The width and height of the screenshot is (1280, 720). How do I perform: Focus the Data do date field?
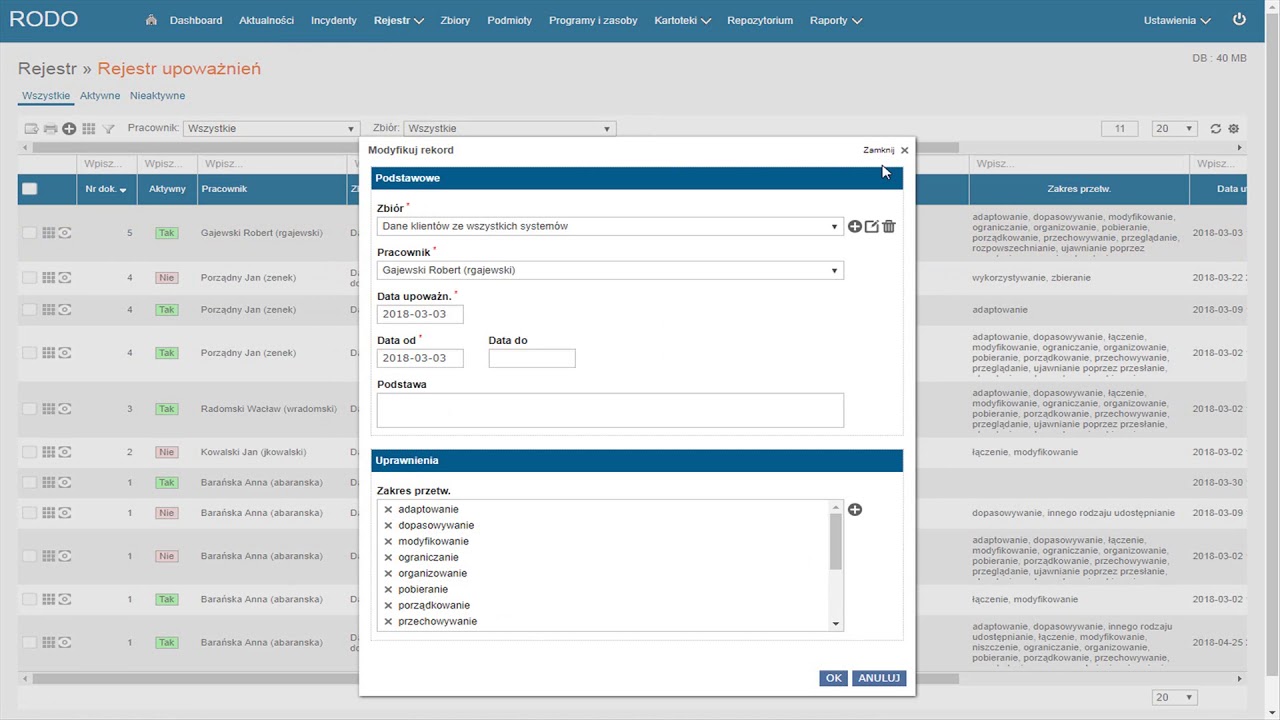point(532,358)
